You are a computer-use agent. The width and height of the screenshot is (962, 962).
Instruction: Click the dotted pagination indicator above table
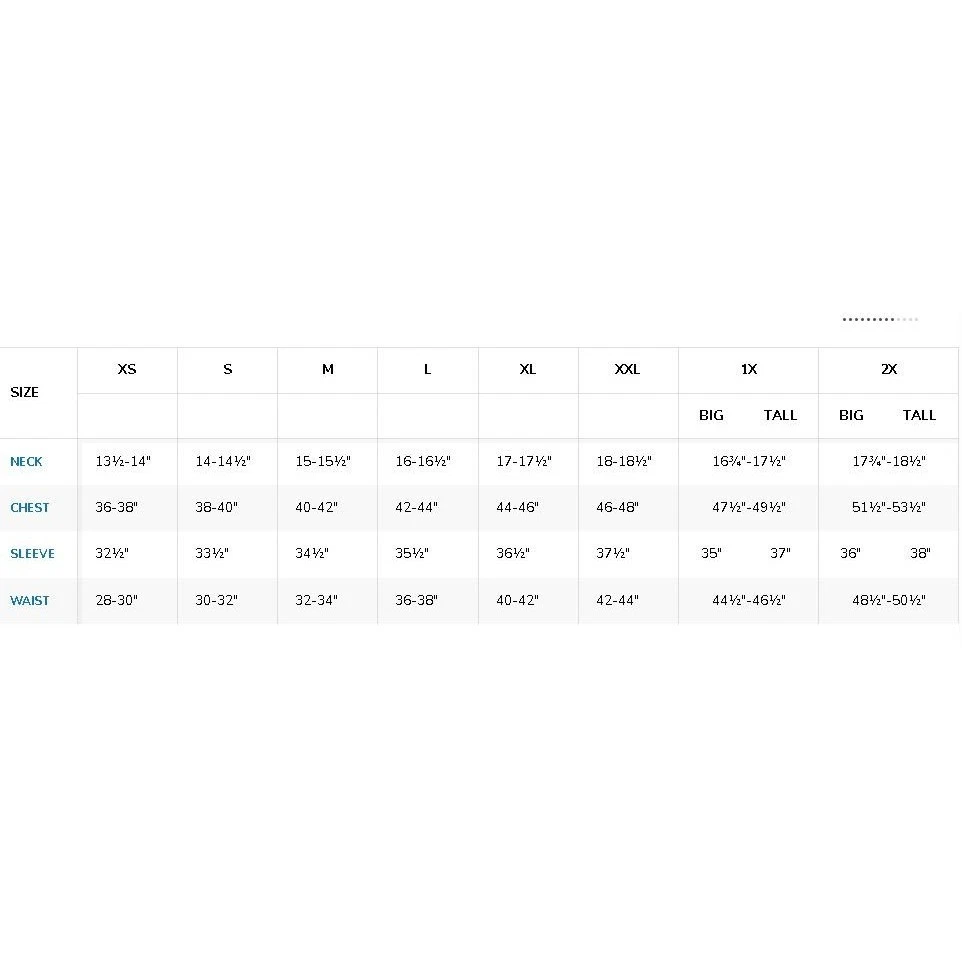coord(880,320)
